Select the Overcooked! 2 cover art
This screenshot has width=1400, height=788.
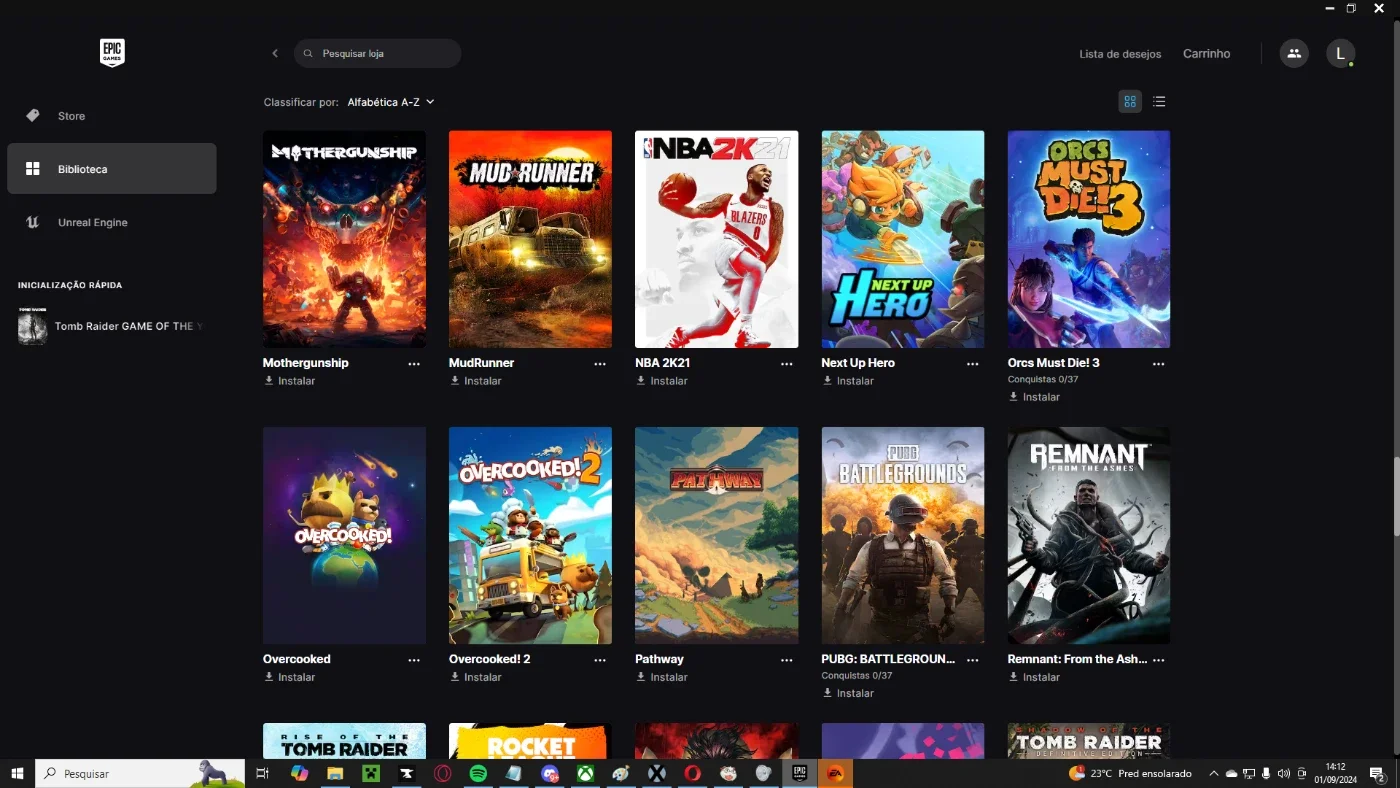click(x=530, y=535)
